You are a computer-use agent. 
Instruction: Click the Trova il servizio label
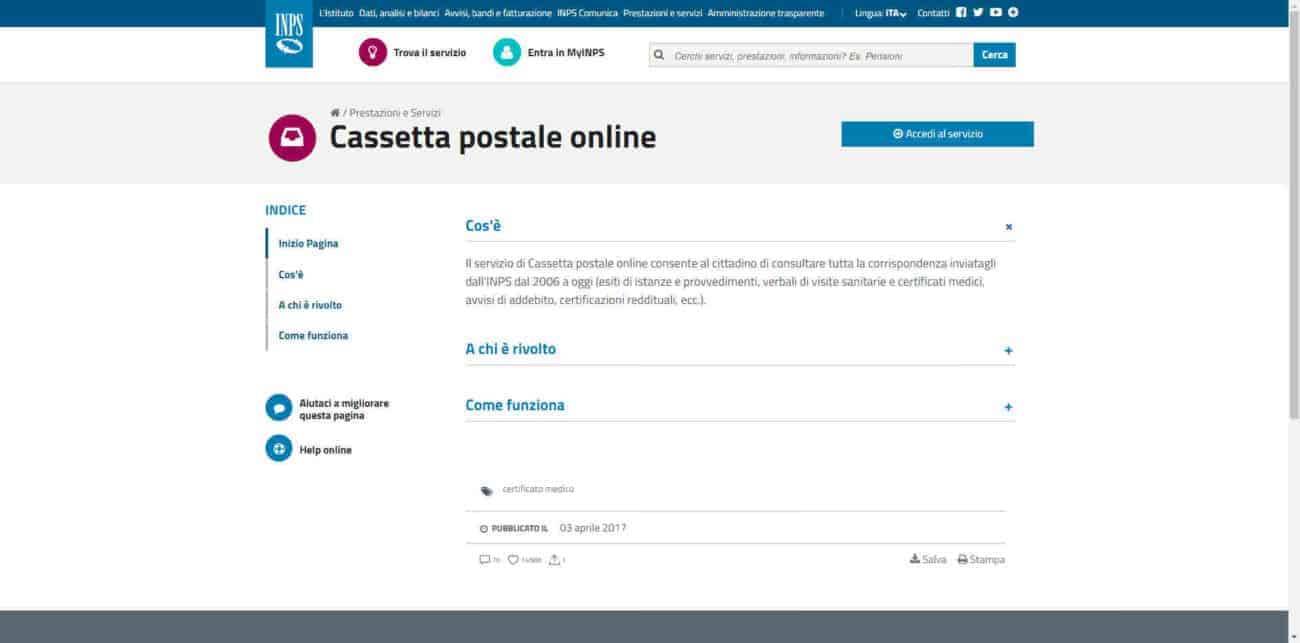[430, 53]
